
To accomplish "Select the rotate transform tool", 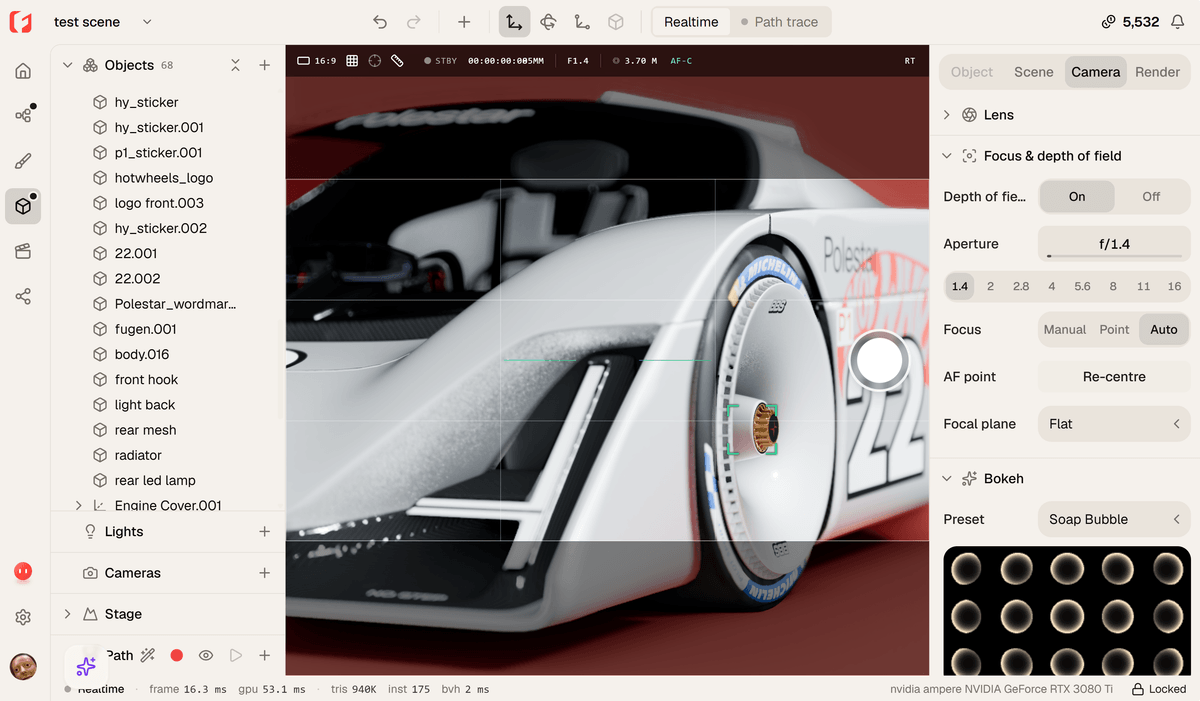I will 548,22.
